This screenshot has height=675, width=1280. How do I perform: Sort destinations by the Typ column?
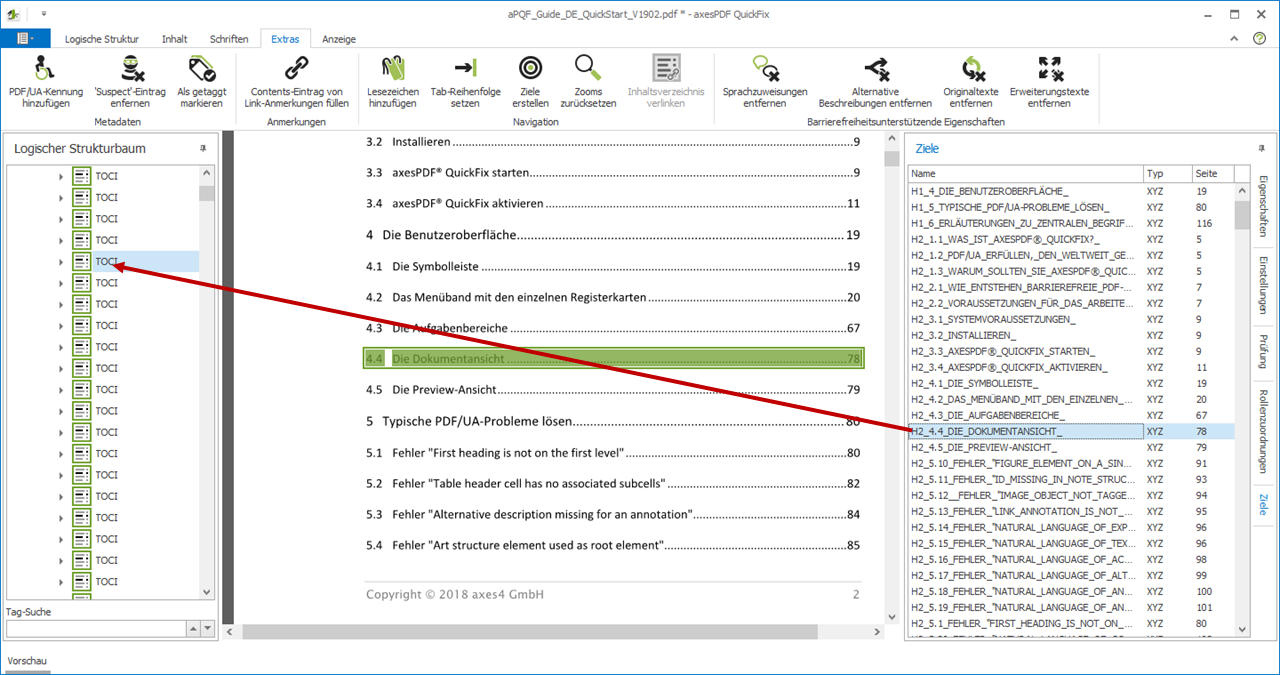click(x=1168, y=173)
